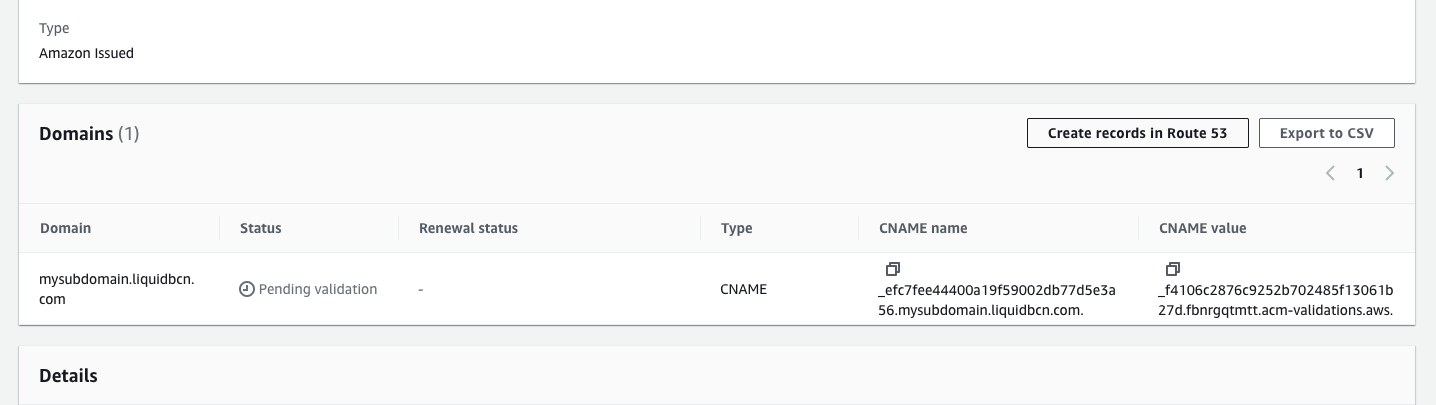Click the Domain column header

(x=65, y=228)
